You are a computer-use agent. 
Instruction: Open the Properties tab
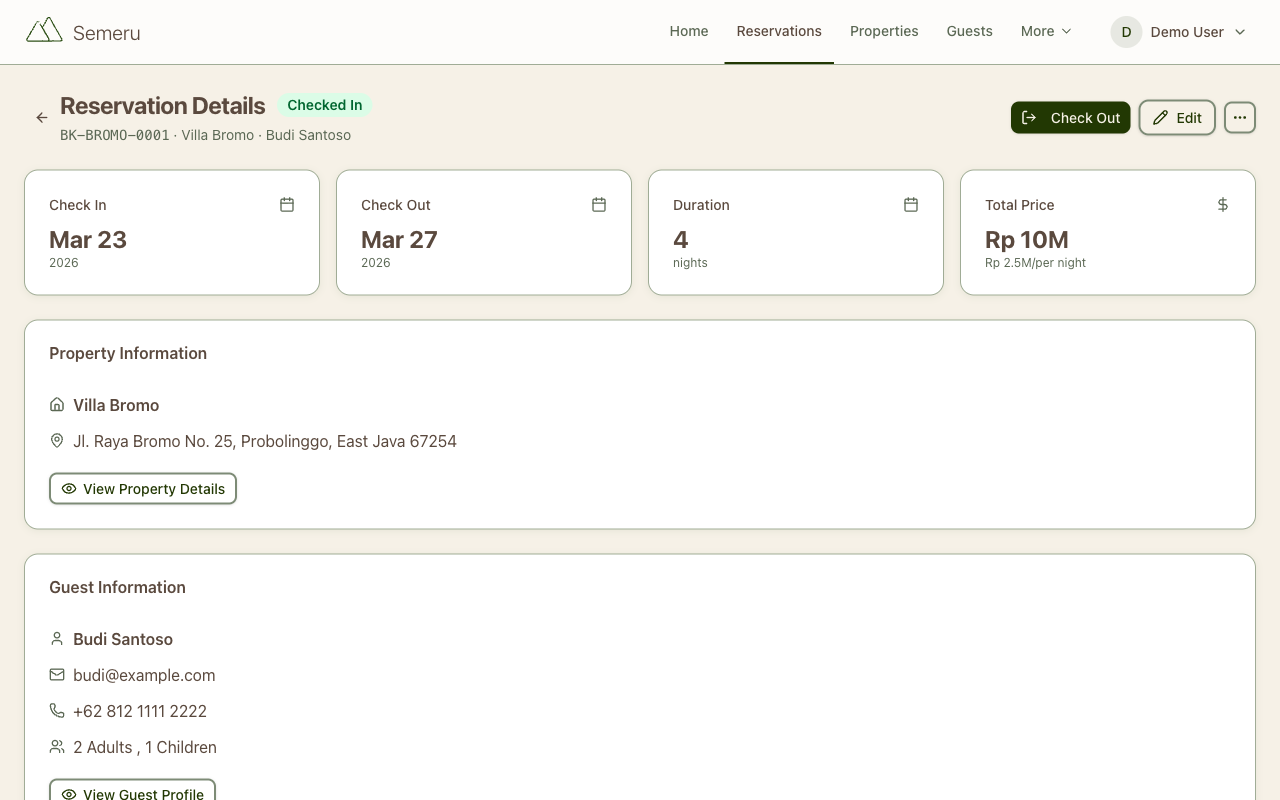pos(884,31)
